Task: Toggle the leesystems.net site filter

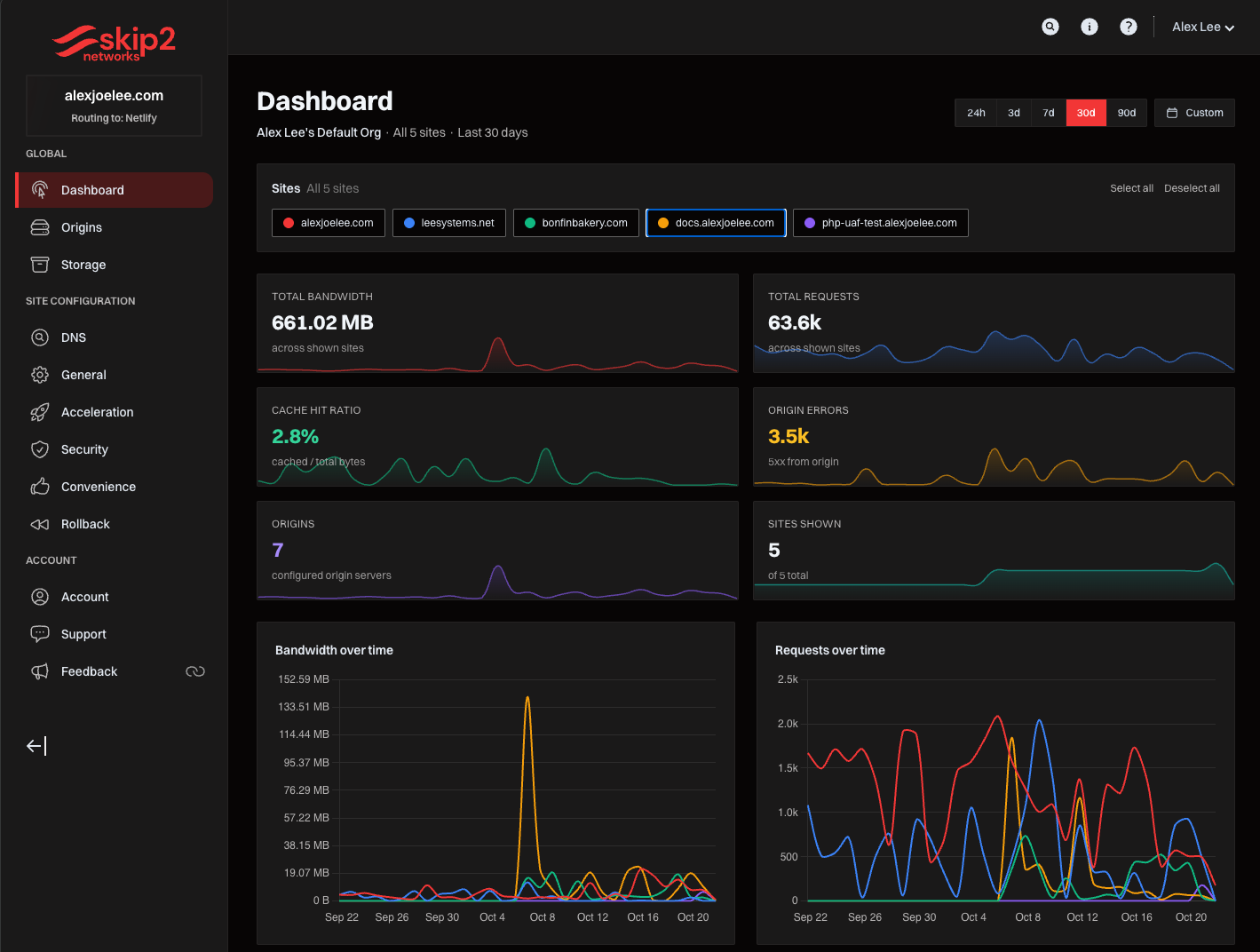Action: pyautogui.click(x=449, y=223)
